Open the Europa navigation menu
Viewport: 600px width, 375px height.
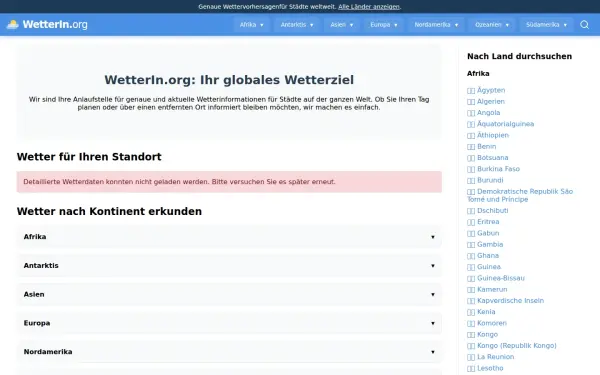tap(384, 24)
